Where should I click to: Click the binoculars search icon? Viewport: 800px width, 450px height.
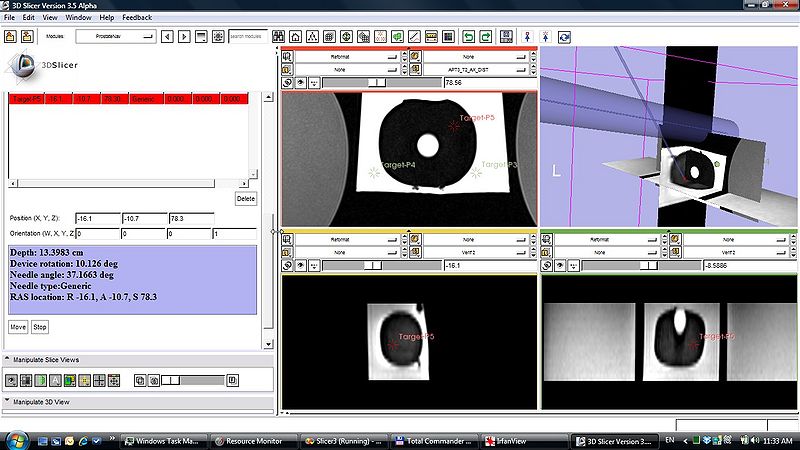pyautogui.click(x=278, y=37)
